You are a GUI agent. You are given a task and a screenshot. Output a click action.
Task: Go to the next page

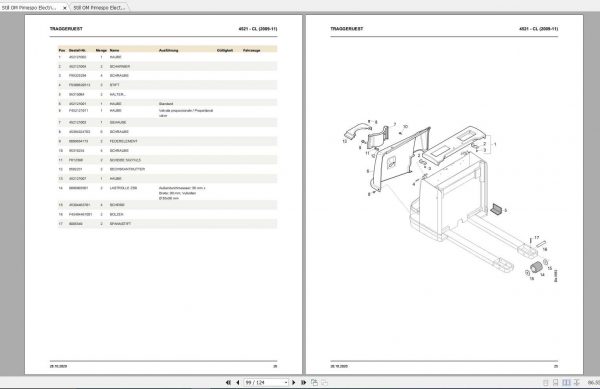pyautogui.click(x=294, y=382)
